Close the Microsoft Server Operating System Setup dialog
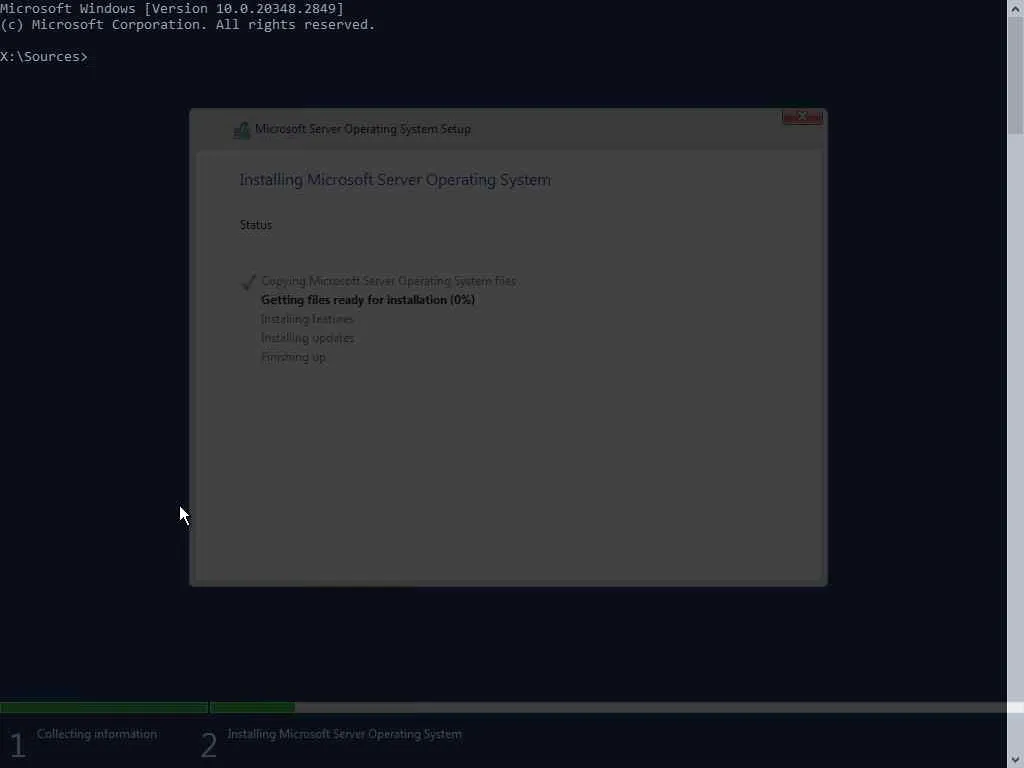Image resolution: width=1024 pixels, height=768 pixels. coord(802,116)
